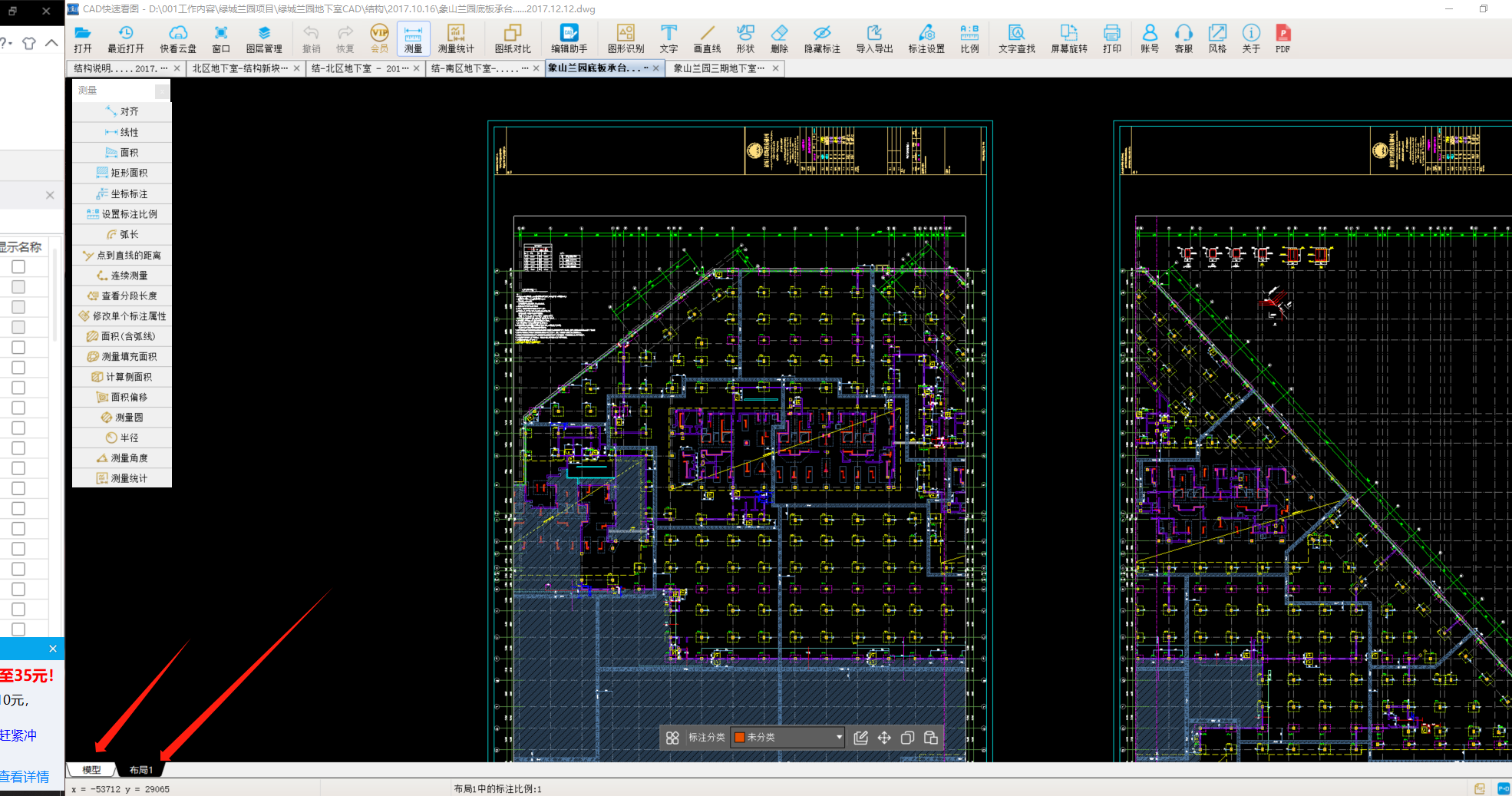Select 弧长 arc length
Screen dimensions: 1512x796
[122, 234]
